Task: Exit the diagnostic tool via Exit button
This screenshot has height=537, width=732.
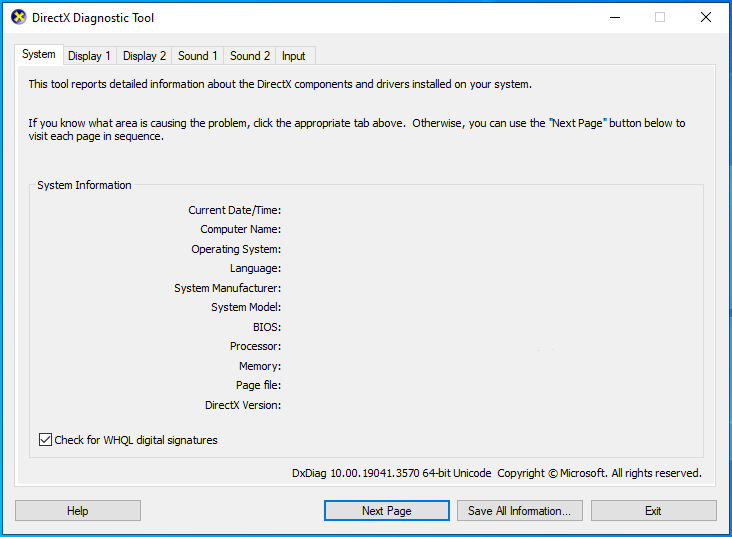Action: 653,511
